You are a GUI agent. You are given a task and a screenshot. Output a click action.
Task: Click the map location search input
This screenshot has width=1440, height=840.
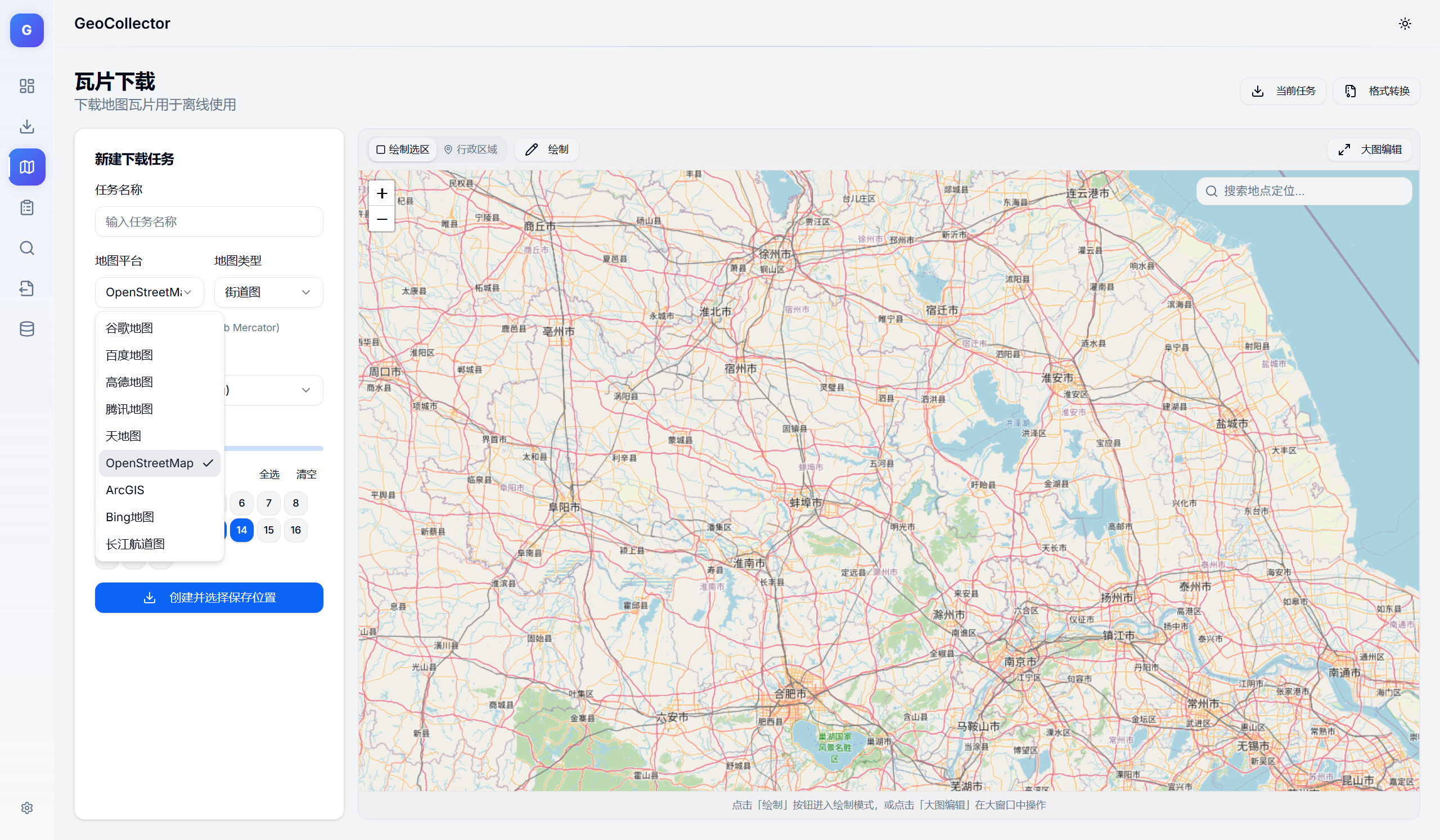pyautogui.click(x=1303, y=191)
